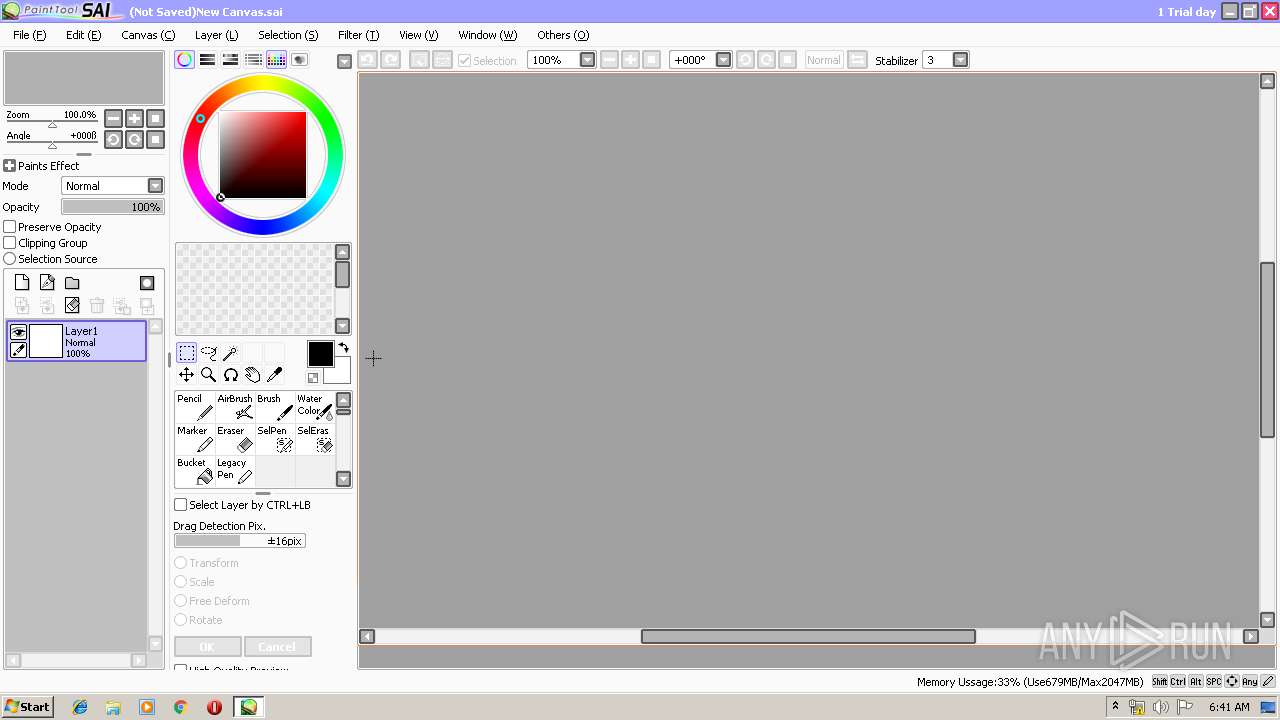Screen dimensions: 1280x720
Task: Select the AirBrush tool
Action: point(235,407)
